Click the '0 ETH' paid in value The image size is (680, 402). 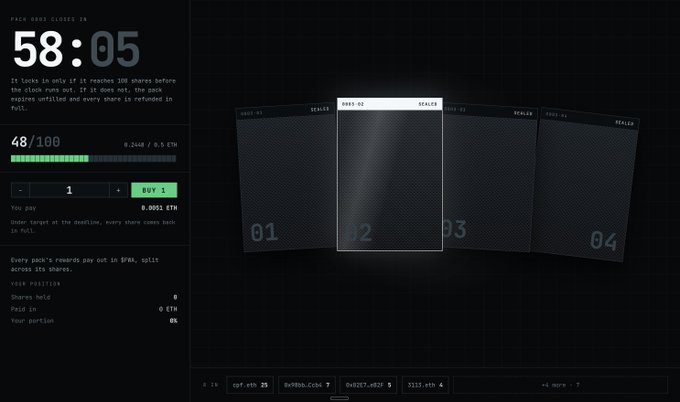coord(168,309)
